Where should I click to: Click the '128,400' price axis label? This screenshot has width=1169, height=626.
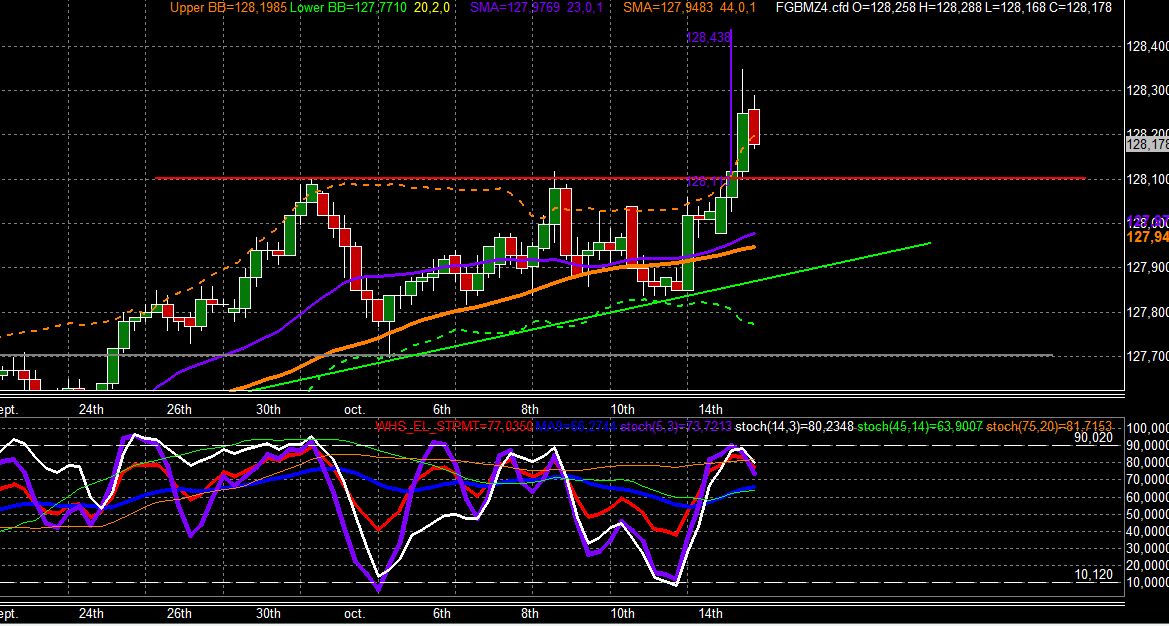coord(1147,46)
